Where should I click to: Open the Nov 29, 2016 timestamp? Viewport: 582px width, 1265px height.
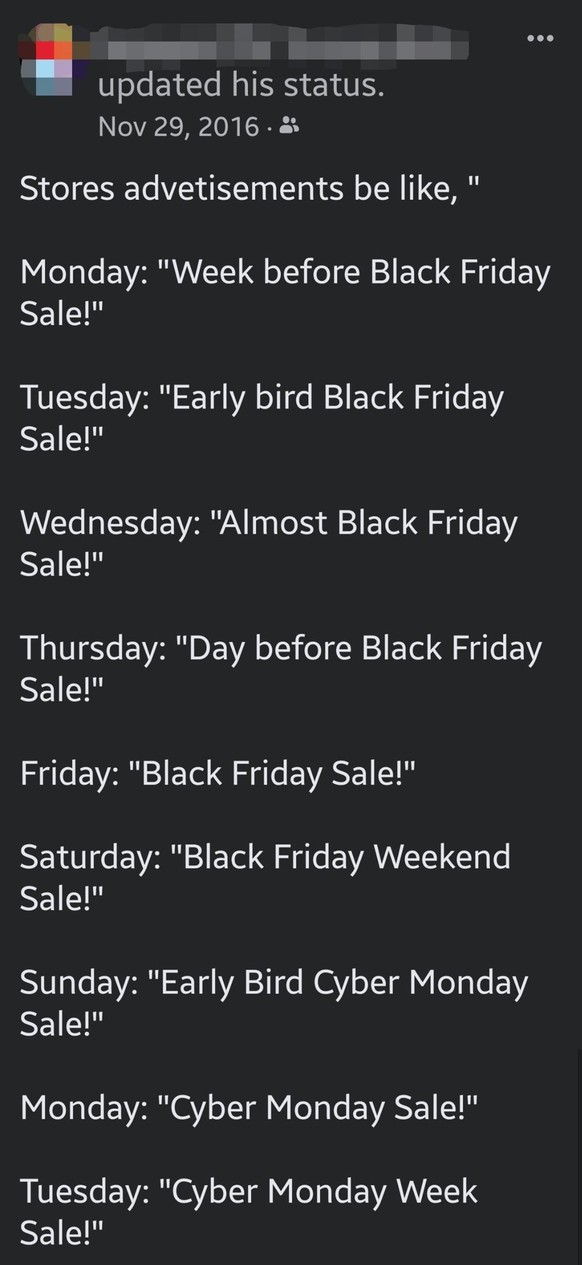(x=178, y=127)
